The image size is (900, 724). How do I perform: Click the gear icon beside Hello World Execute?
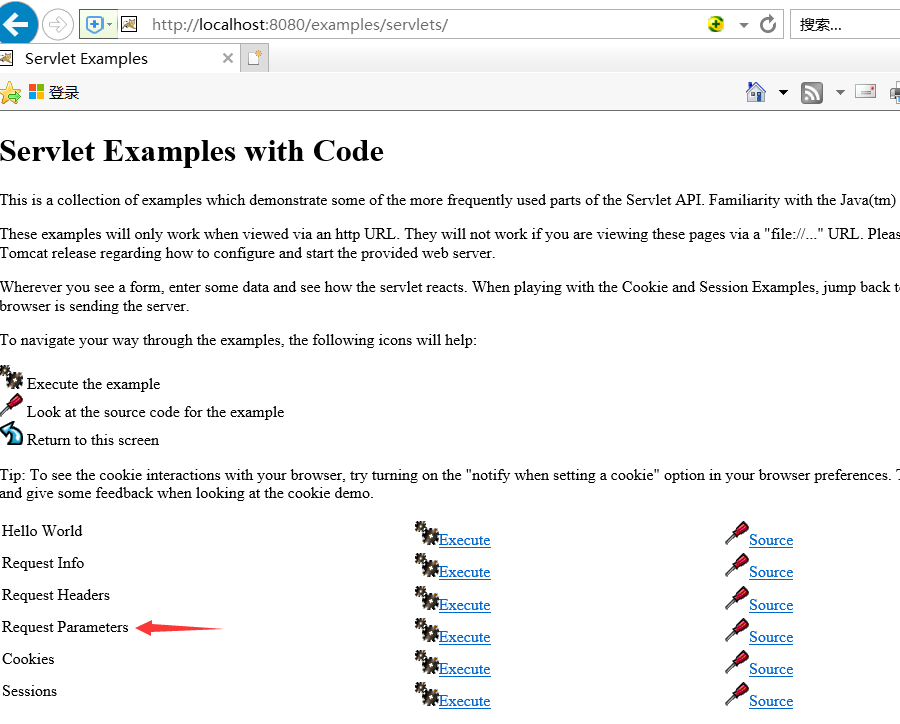[426, 533]
